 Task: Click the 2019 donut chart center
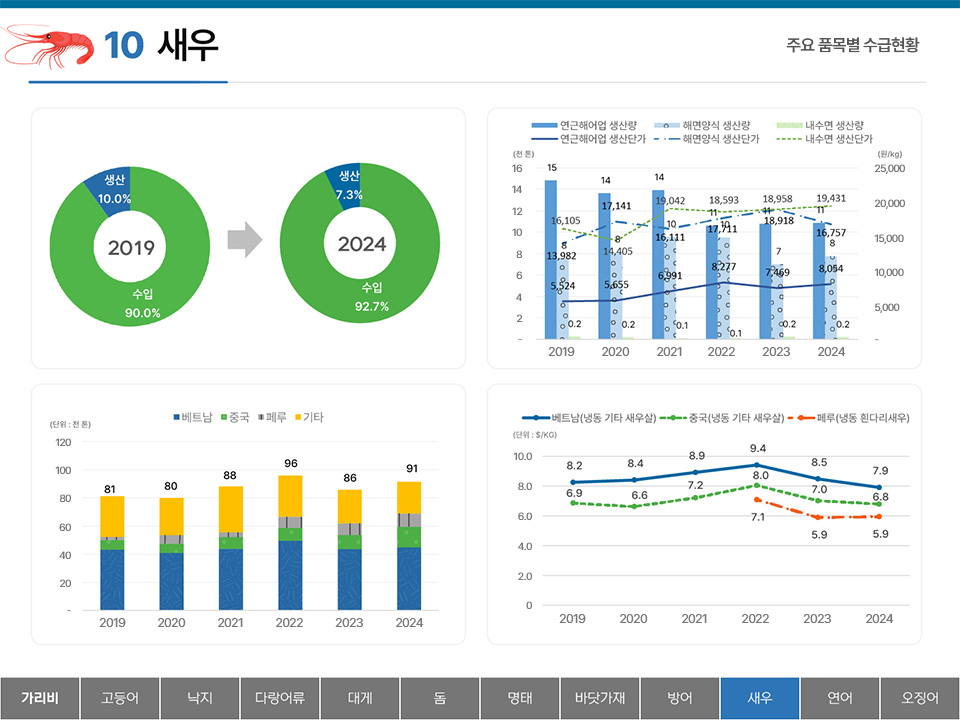[131, 247]
